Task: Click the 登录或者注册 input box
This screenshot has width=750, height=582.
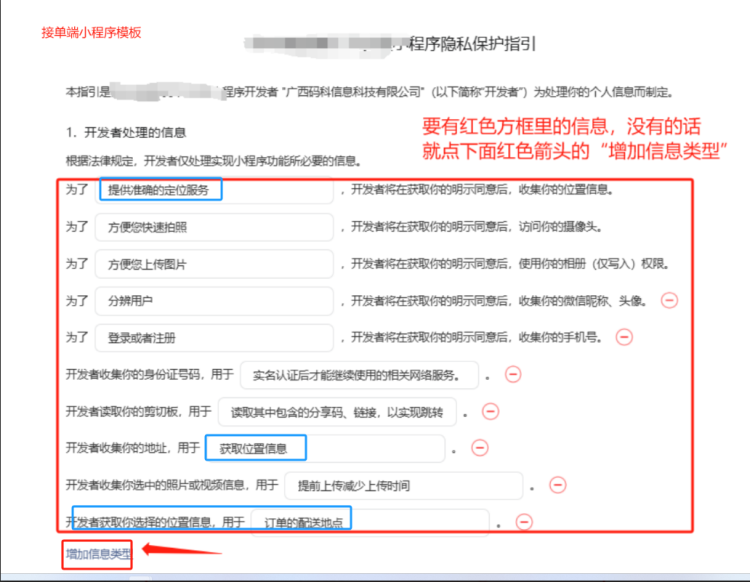Action: tap(215, 337)
